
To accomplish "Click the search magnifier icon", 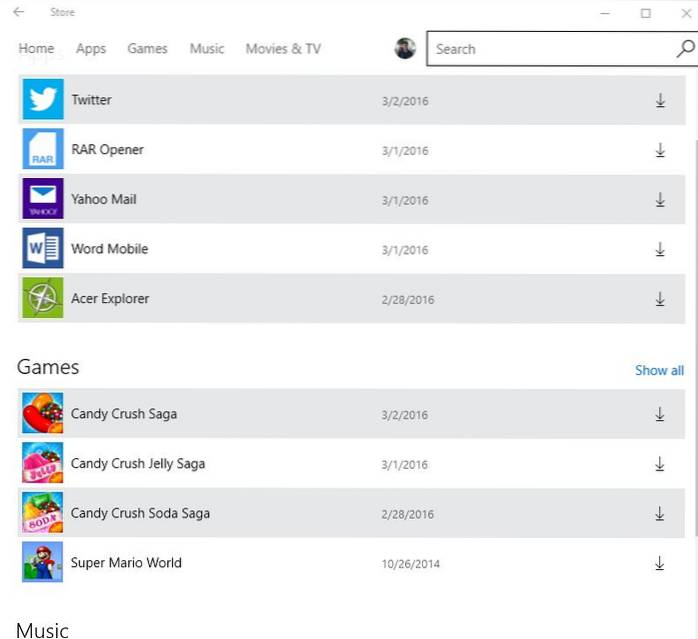I will coord(685,48).
